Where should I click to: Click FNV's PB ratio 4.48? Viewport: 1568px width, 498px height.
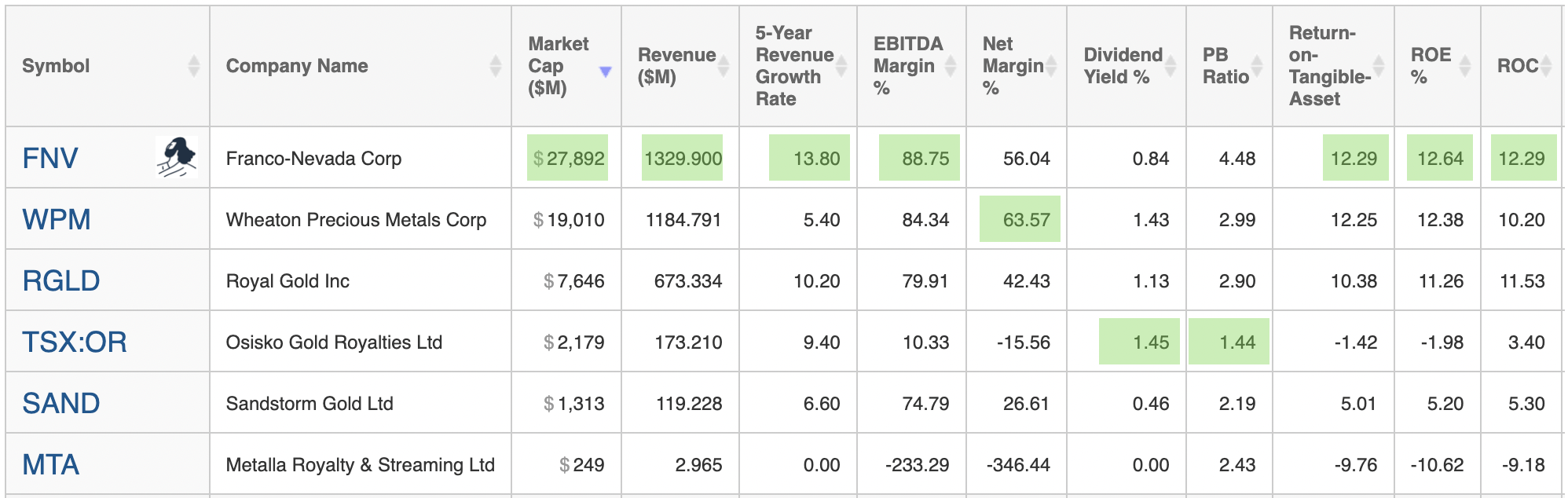pos(1237,159)
